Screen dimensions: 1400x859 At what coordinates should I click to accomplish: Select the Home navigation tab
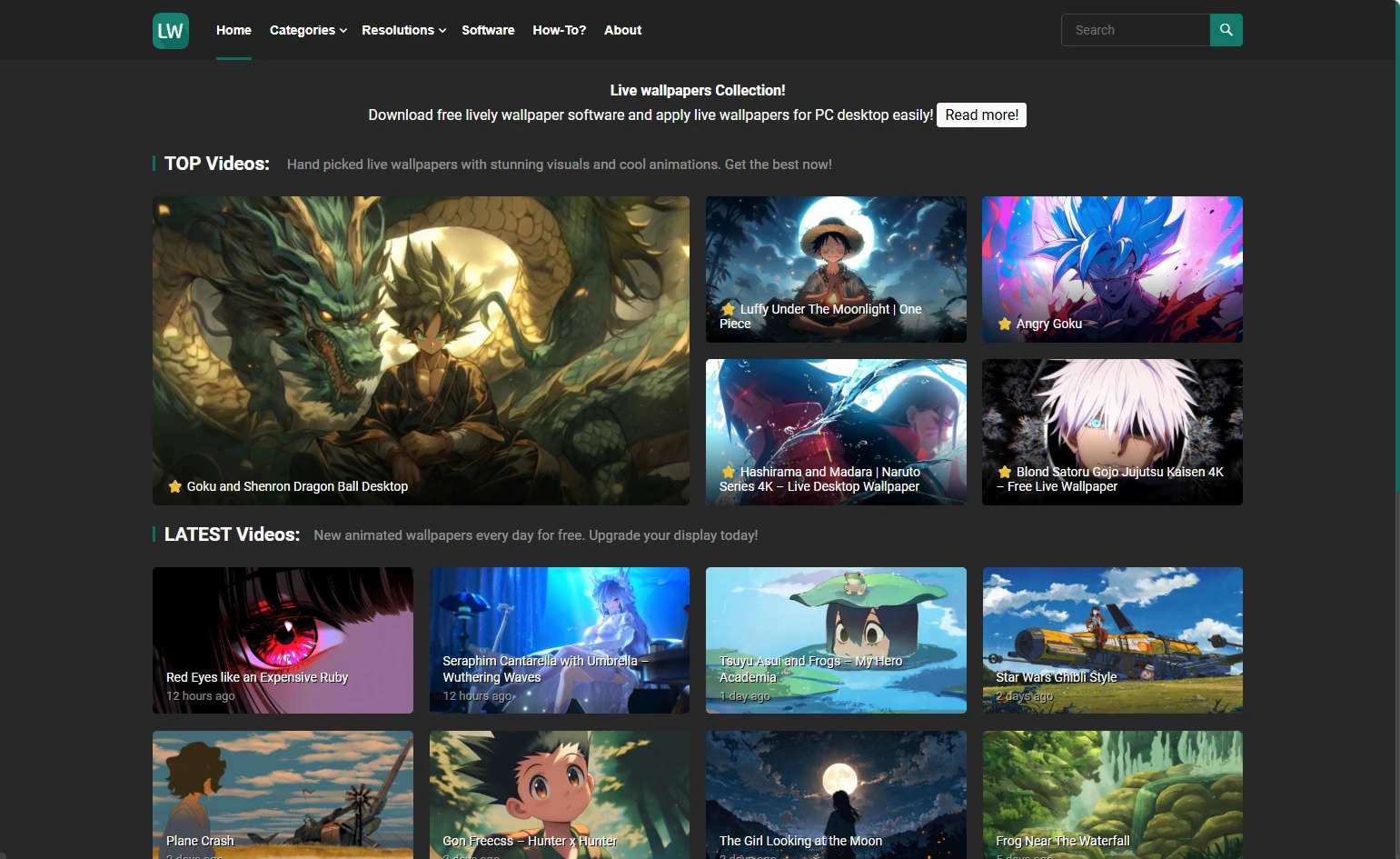[233, 30]
